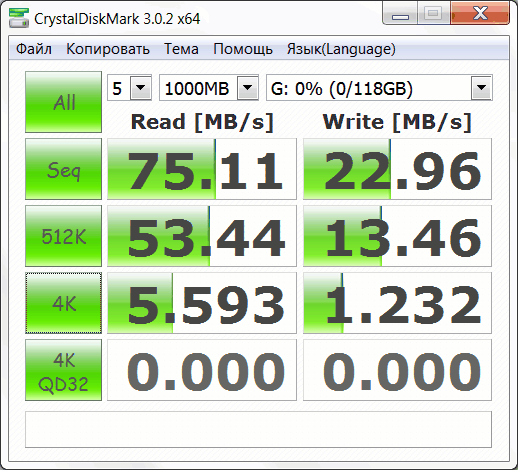
Task: Open the Файл menu
Action: 34,49
